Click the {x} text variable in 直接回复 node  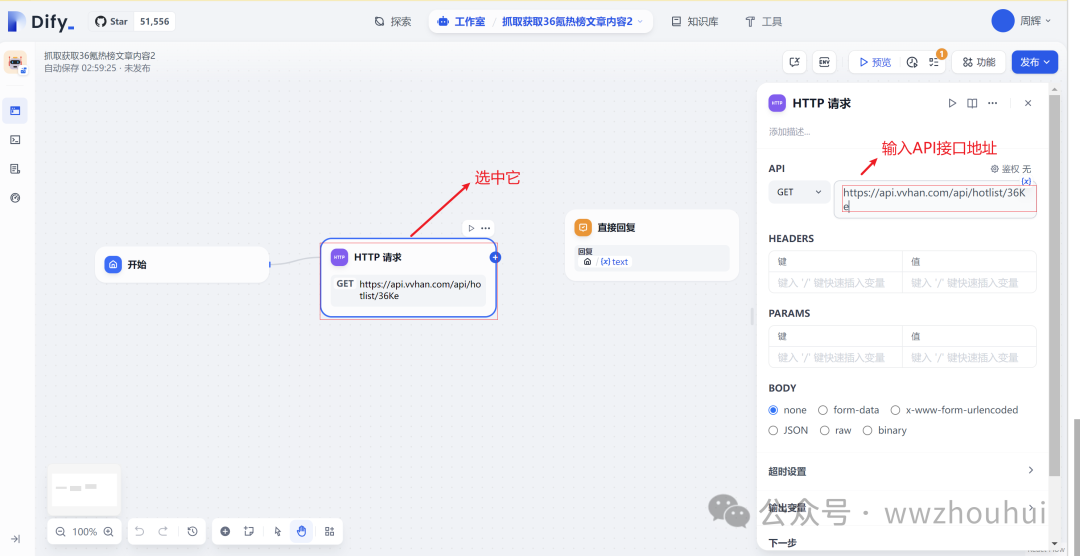614,262
